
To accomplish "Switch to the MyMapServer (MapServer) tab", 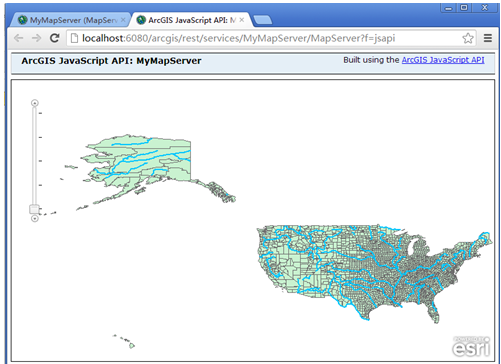I will tap(70, 20).
